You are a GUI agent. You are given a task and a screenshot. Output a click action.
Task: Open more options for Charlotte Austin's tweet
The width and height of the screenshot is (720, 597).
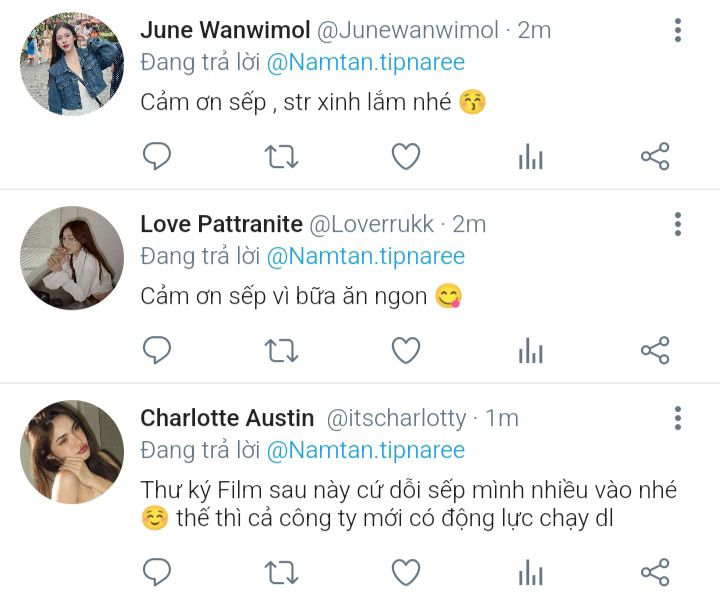pos(678,418)
